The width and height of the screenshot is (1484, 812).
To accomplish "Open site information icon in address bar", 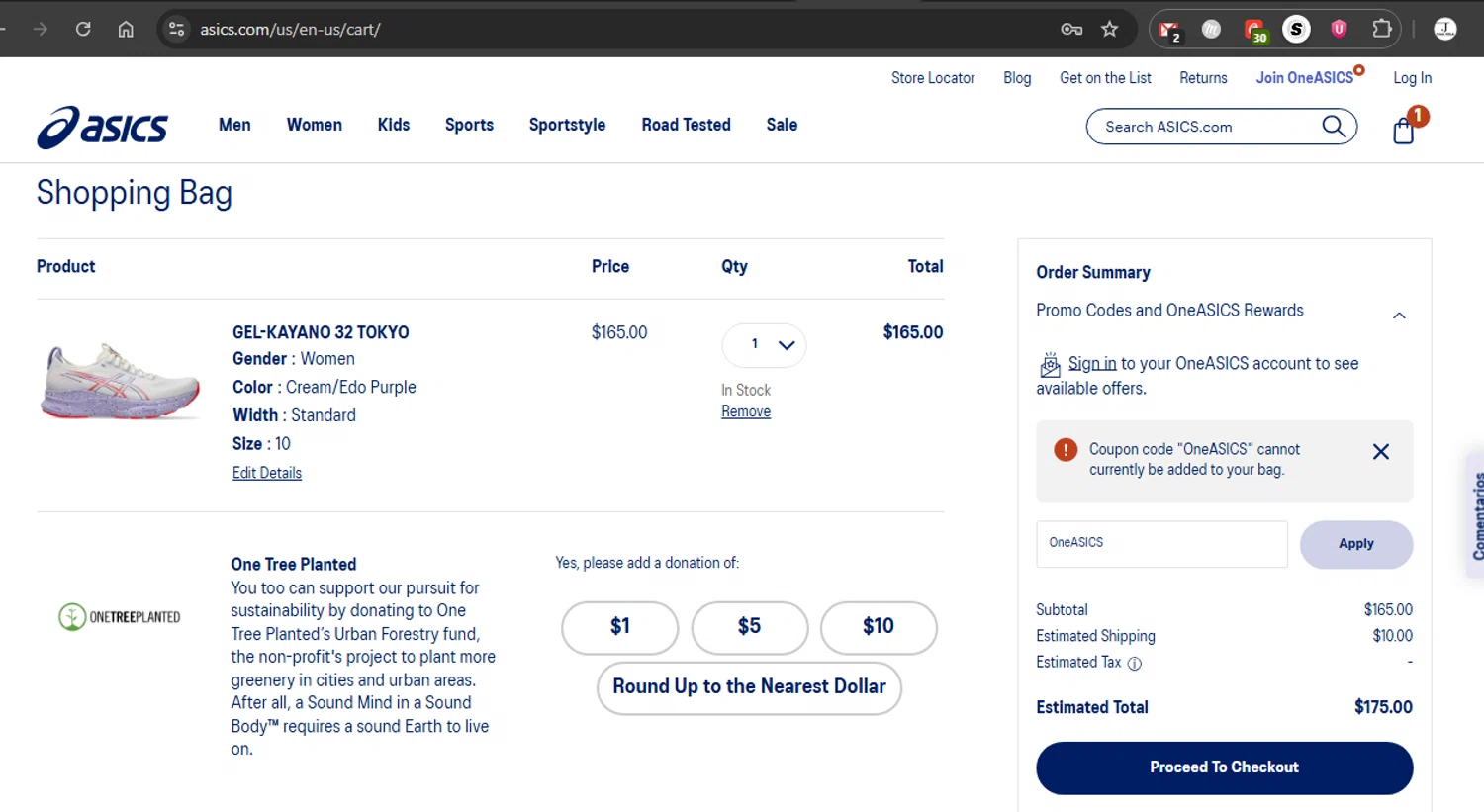I will coord(177,29).
